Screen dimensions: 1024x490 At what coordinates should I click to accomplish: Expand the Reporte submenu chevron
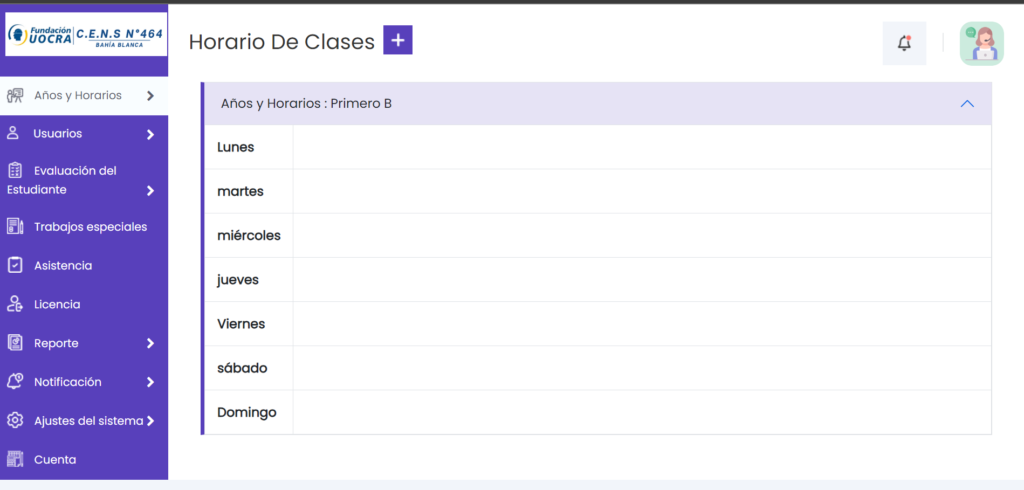(x=150, y=343)
